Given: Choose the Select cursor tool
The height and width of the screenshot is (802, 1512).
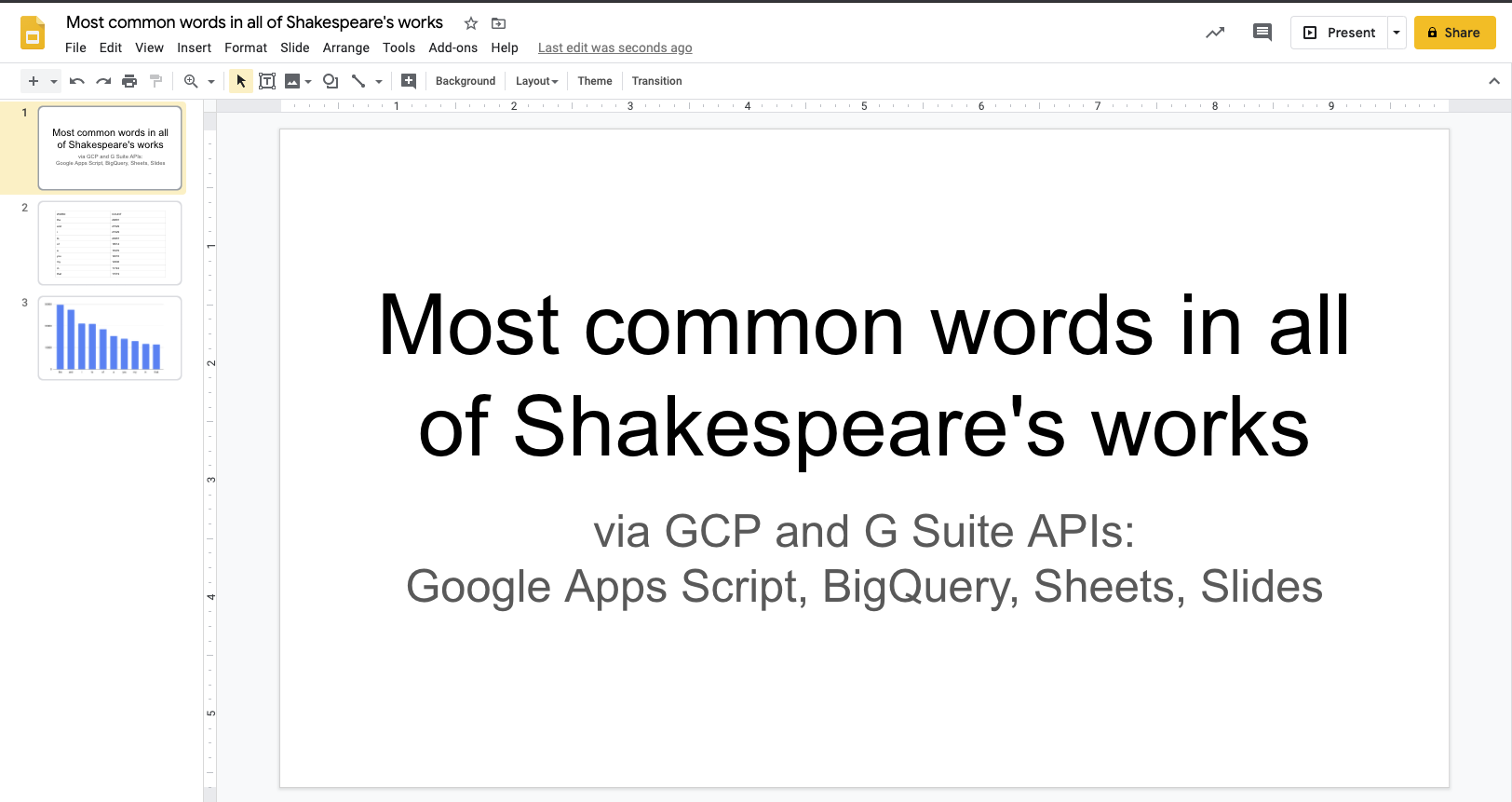Looking at the screenshot, I should click(241, 81).
